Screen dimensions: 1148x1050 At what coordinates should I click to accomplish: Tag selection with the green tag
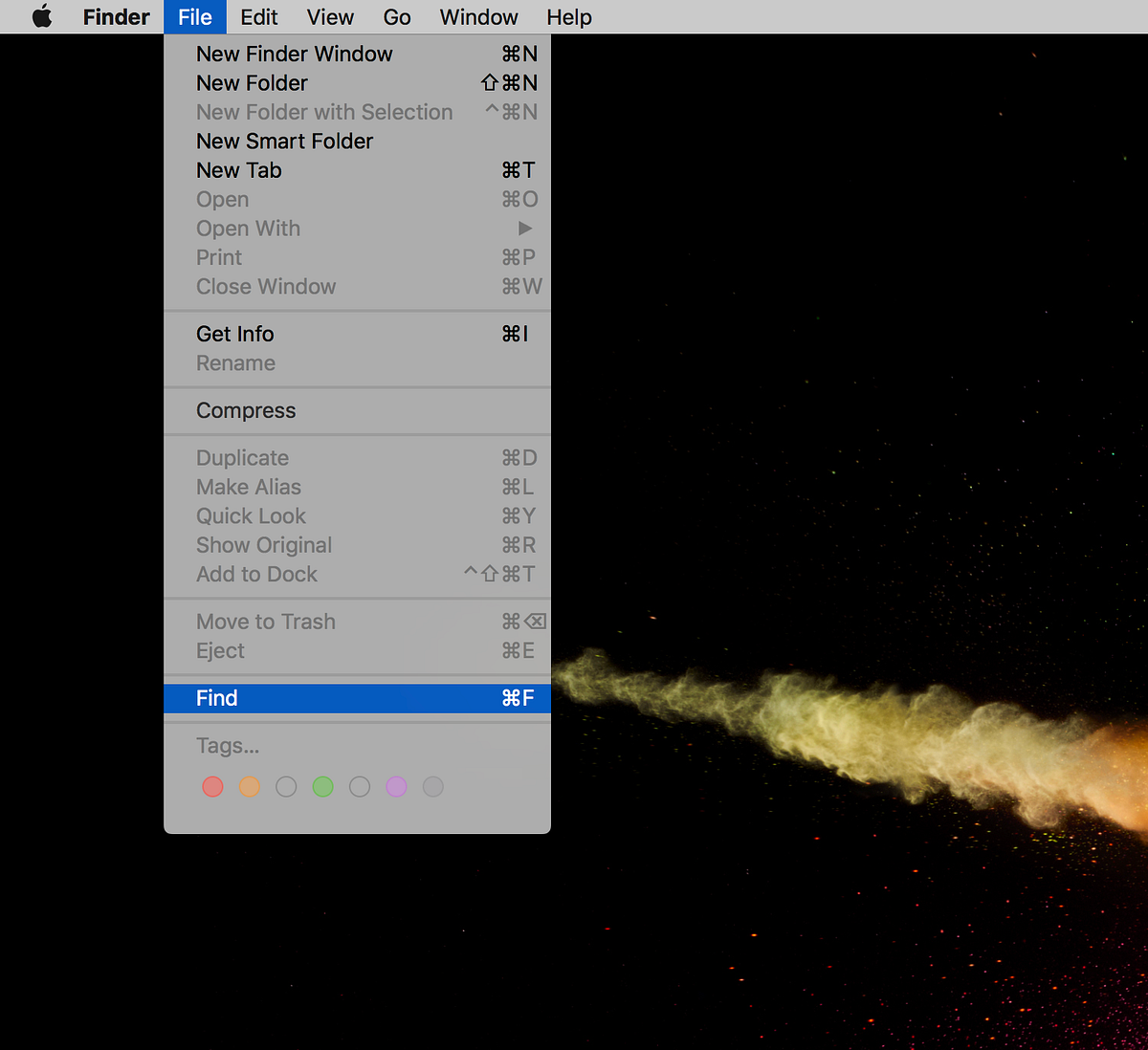click(322, 786)
